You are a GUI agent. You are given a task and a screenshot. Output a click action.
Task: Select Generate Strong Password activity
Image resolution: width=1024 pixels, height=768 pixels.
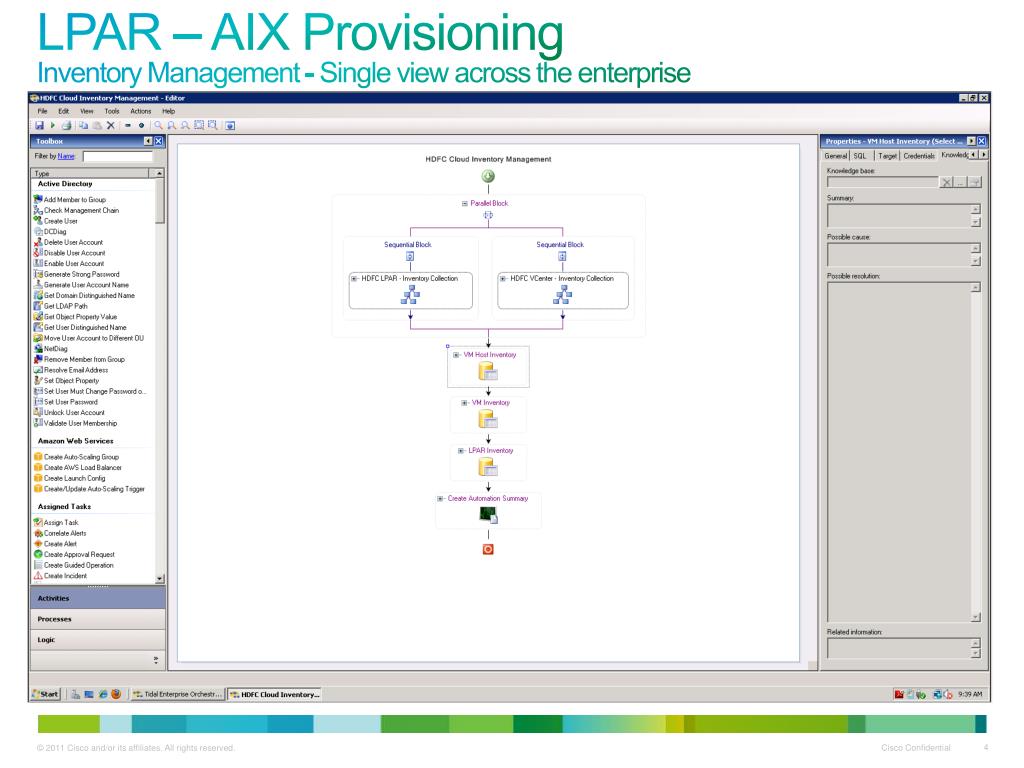click(76, 274)
